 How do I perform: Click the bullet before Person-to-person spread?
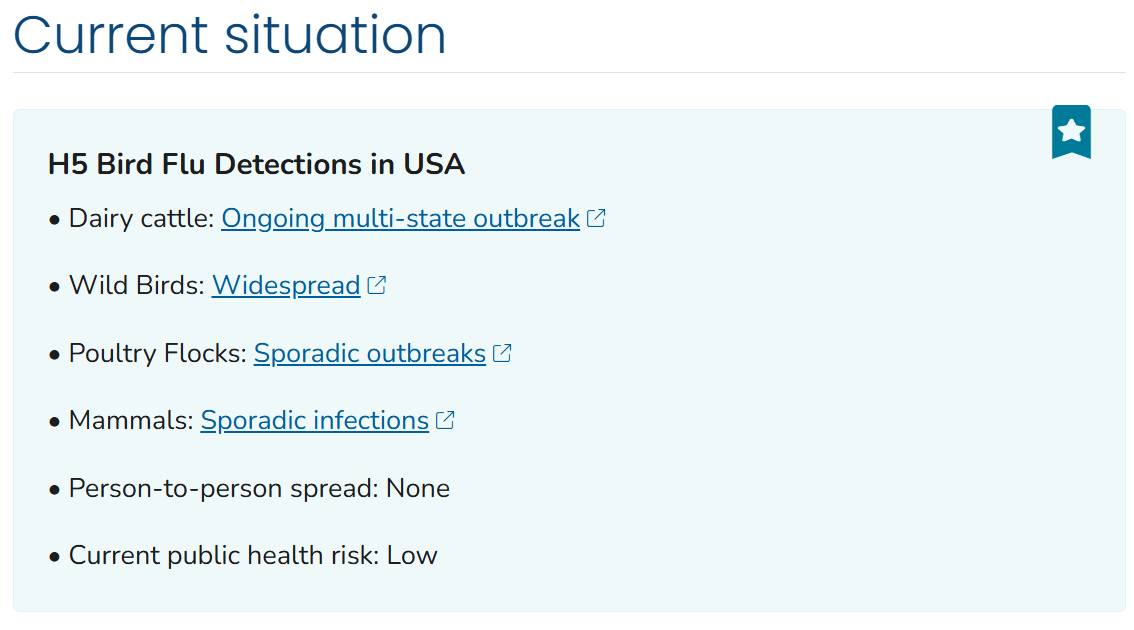(54, 490)
